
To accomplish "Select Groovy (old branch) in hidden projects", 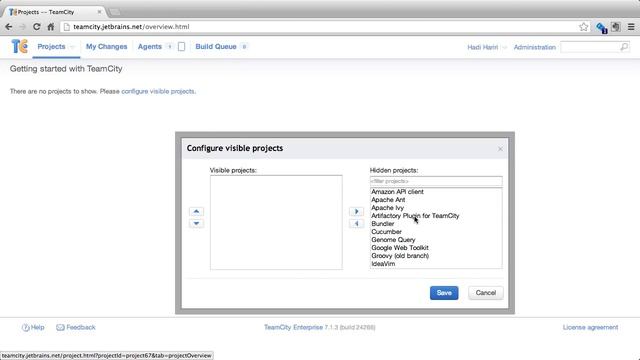I will click(400, 256).
